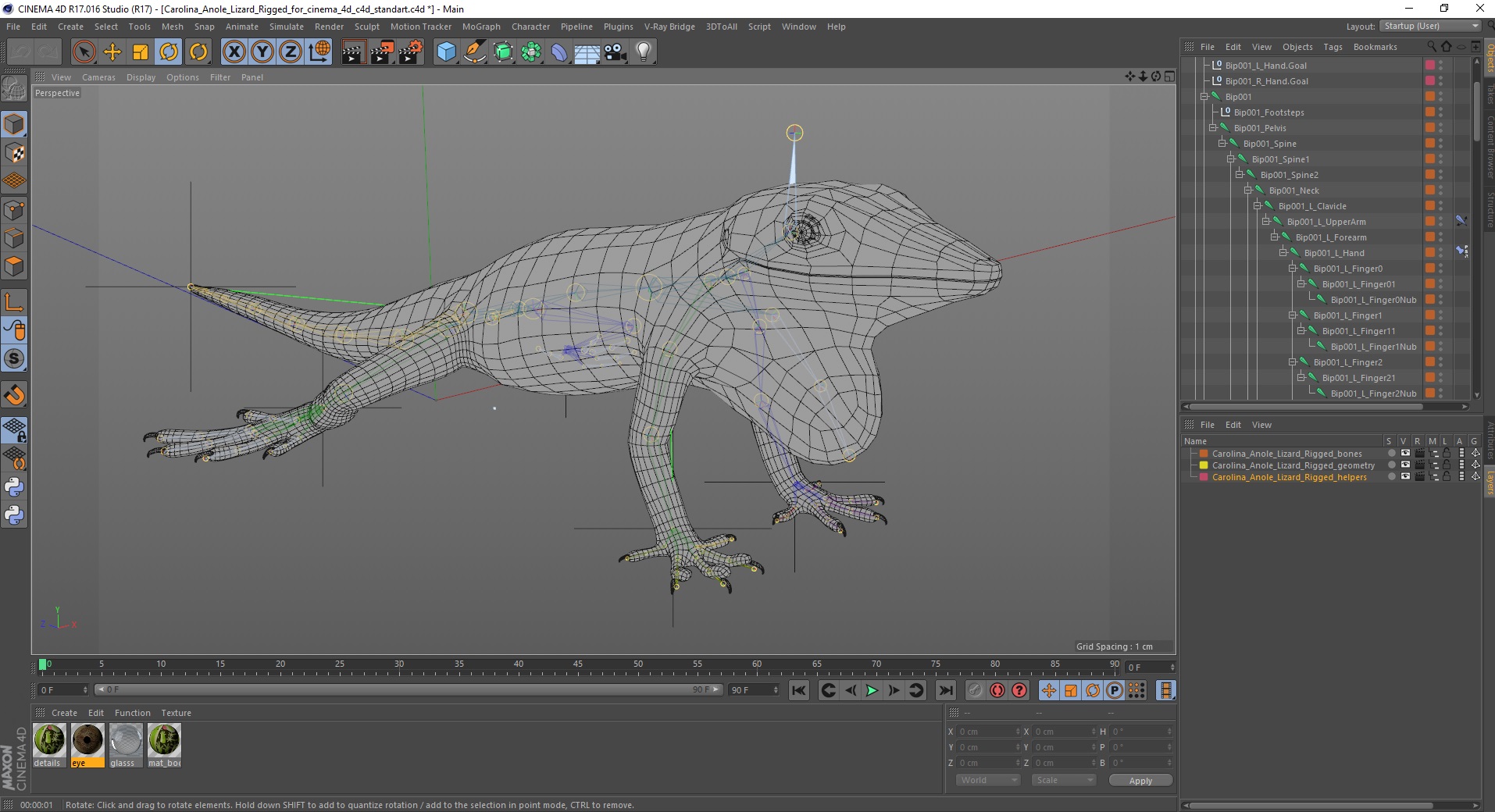Open the array/modeling objects icon (green flower)
The width and height of the screenshot is (1495, 812).
tap(531, 52)
